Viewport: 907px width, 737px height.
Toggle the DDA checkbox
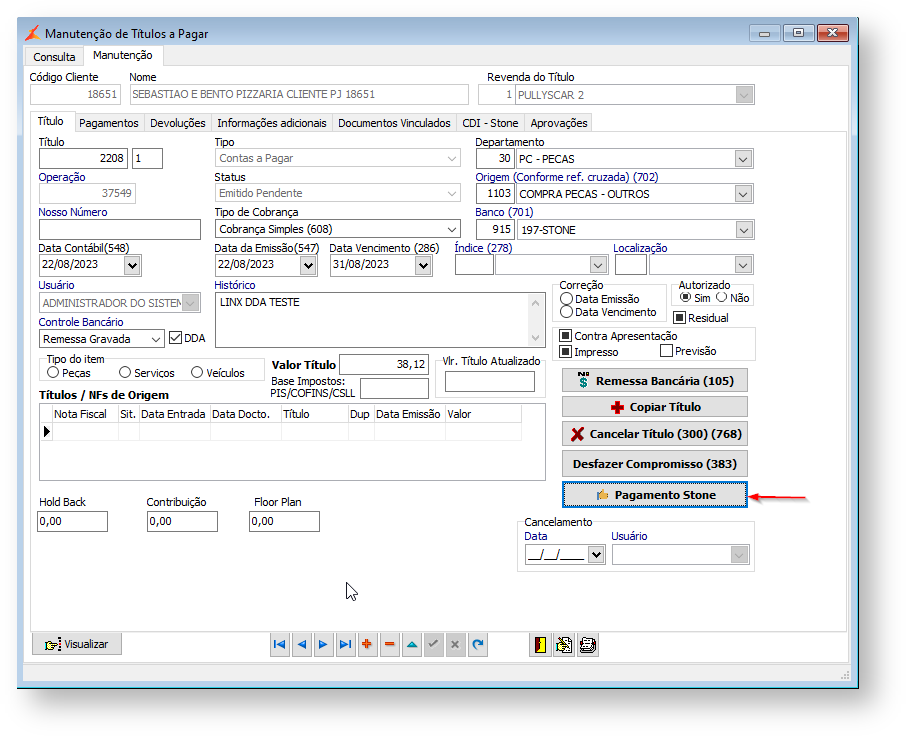(176, 338)
